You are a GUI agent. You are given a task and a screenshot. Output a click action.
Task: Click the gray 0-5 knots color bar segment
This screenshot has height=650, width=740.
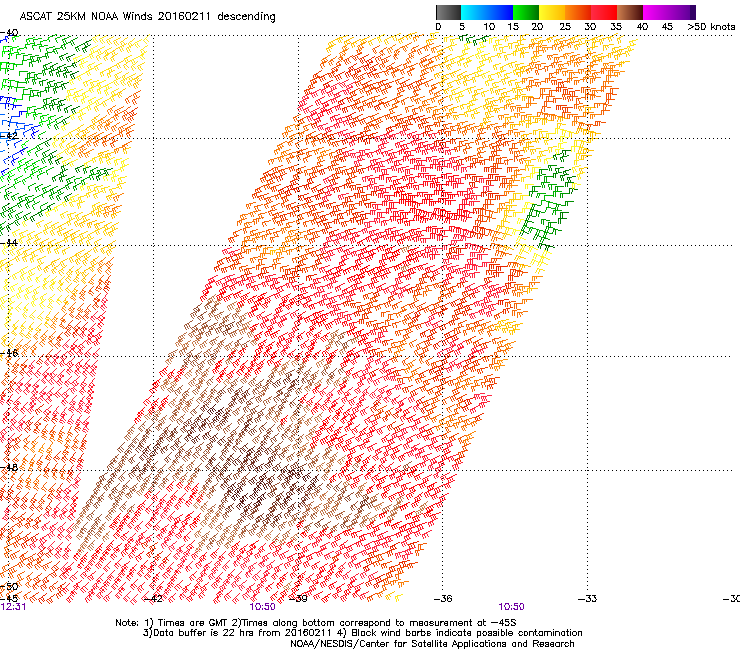click(448, 12)
